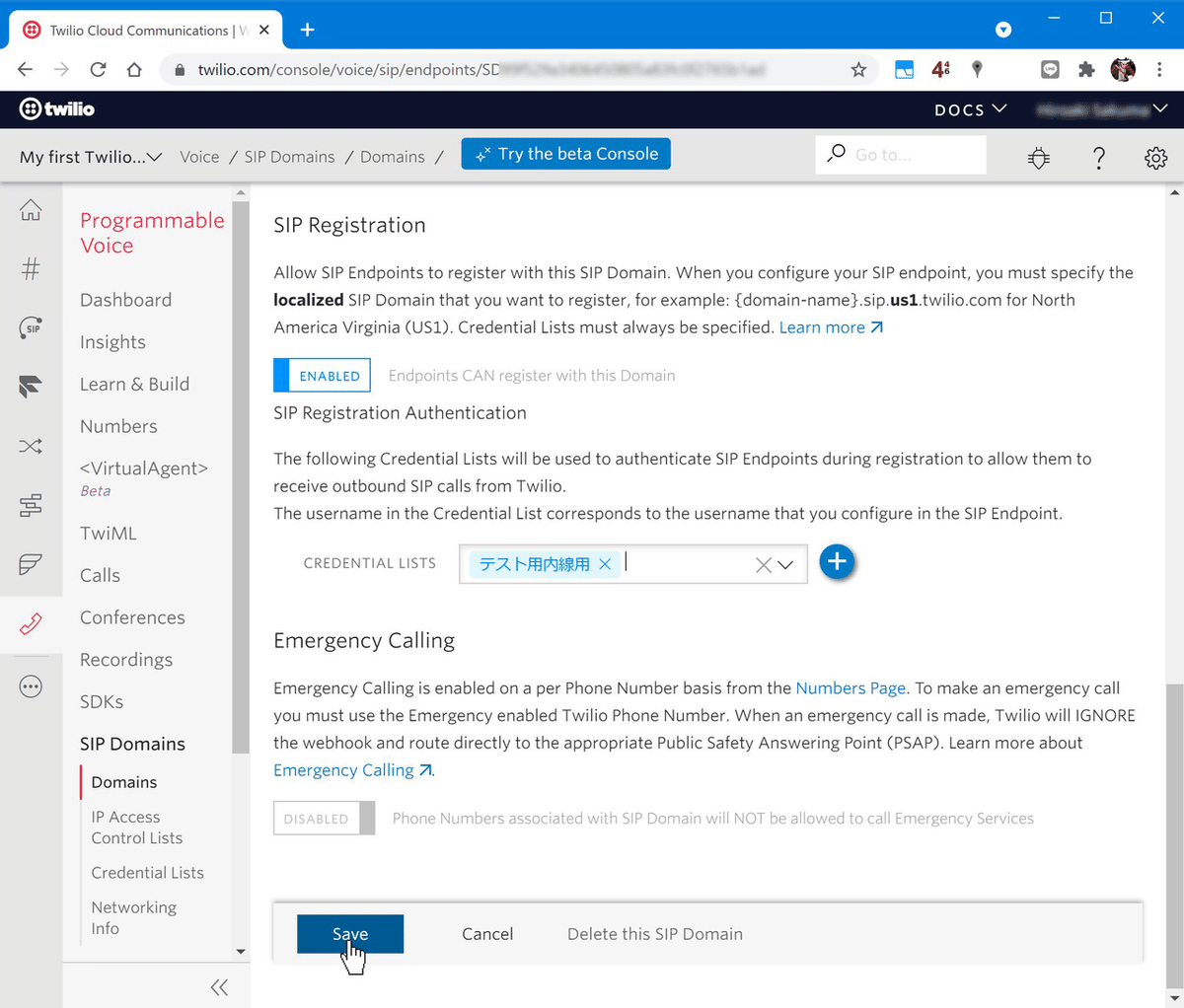Click Delete this SIP Domain
This screenshot has width=1184, height=1008.
[655, 934]
